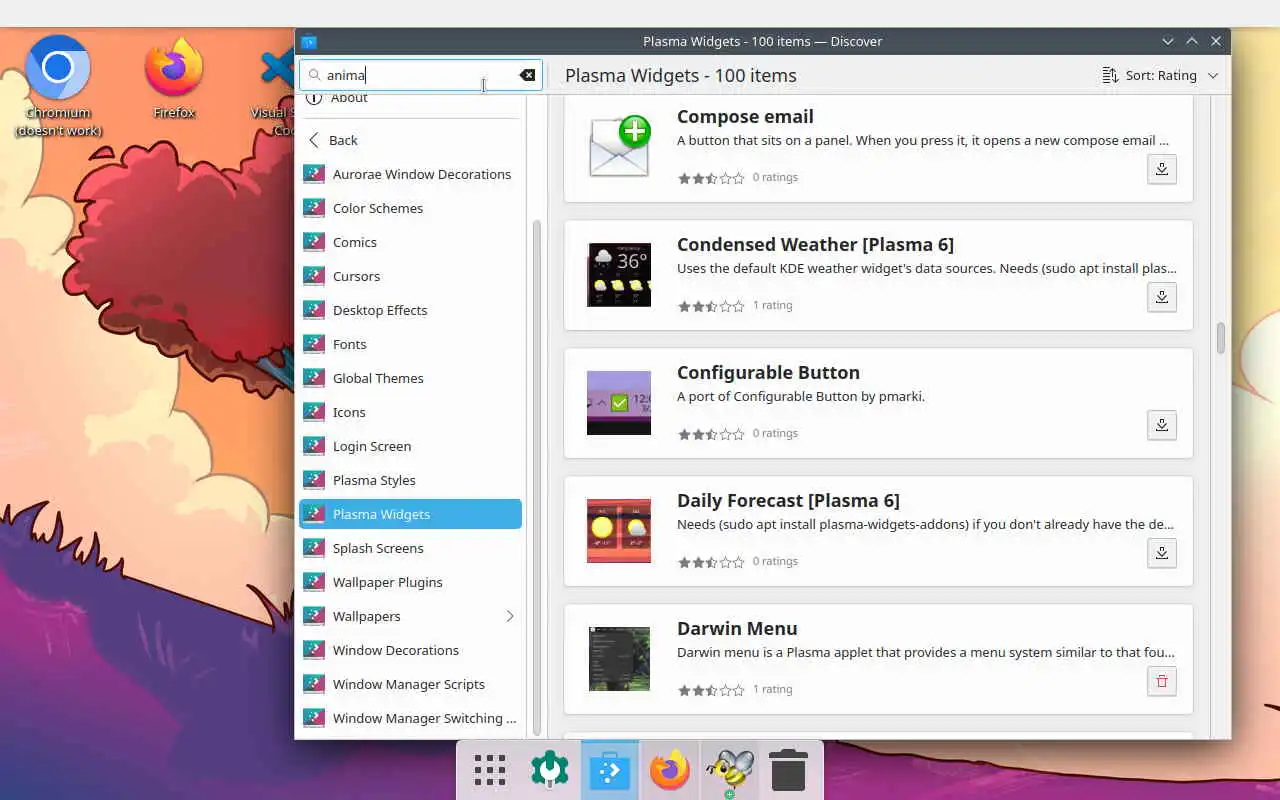This screenshot has width=1280, height=800.
Task: Open the System Settings dock icon
Action: [x=549, y=771]
